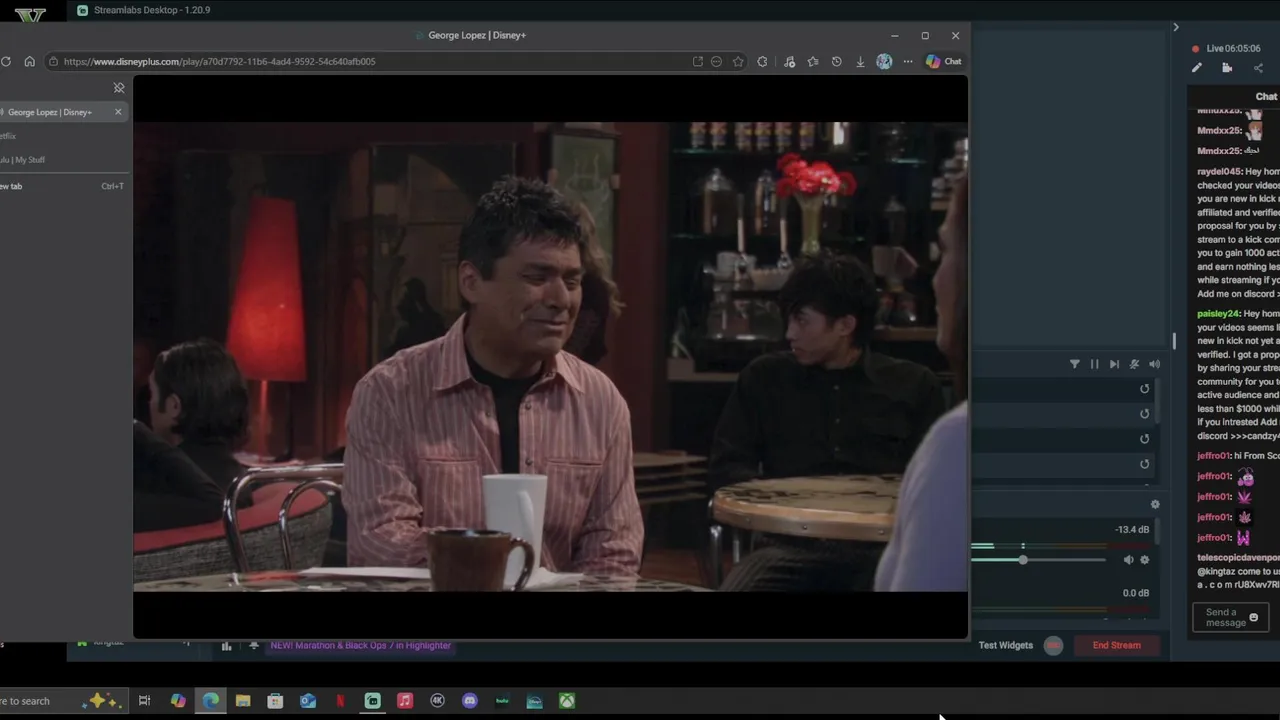Open the Favorites list icon
1280x720 pixels.
pyautogui.click(x=813, y=61)
